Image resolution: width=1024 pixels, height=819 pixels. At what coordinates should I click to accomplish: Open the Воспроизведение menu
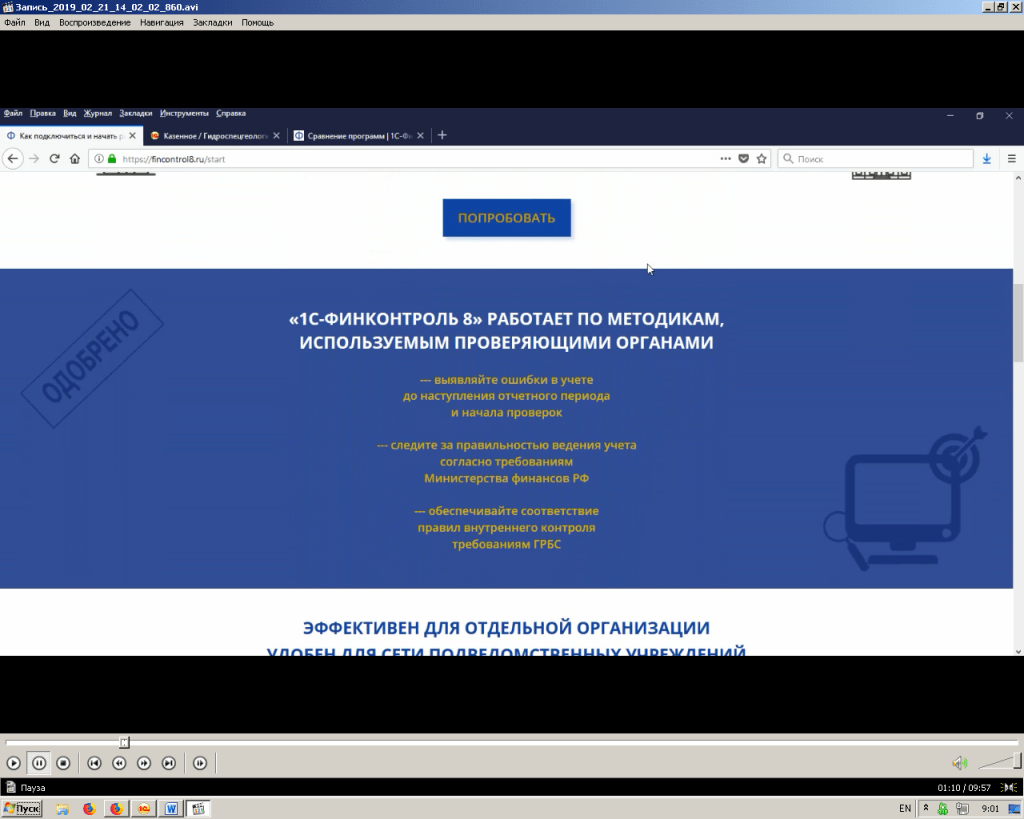coord(95,22)
